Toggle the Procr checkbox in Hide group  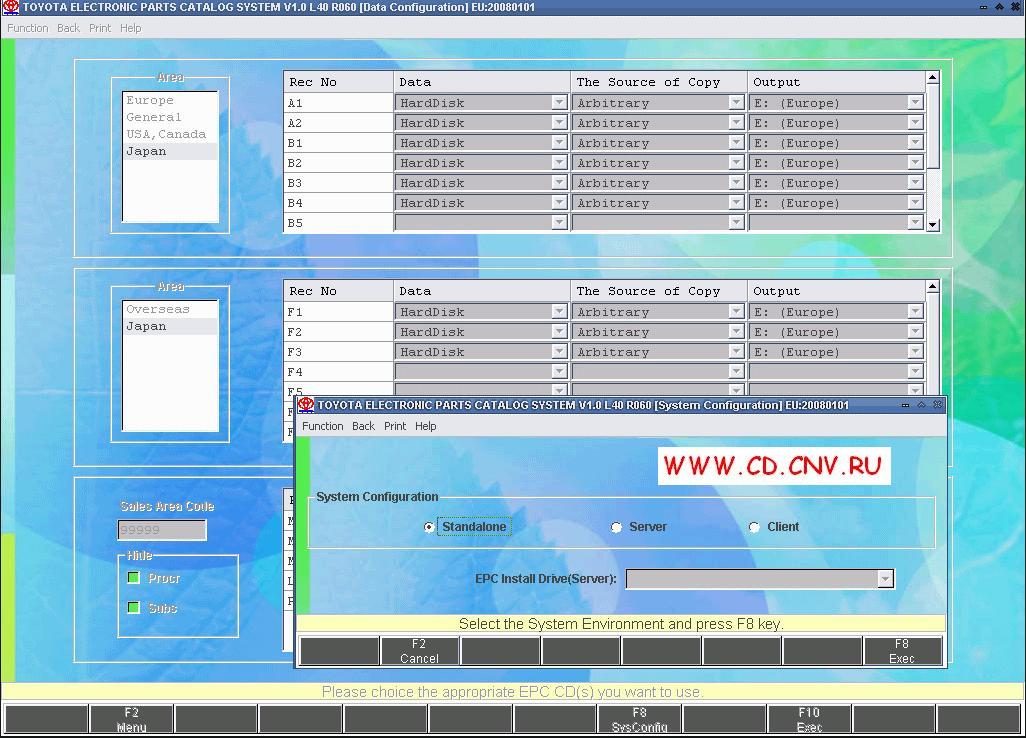coord(133,578)
